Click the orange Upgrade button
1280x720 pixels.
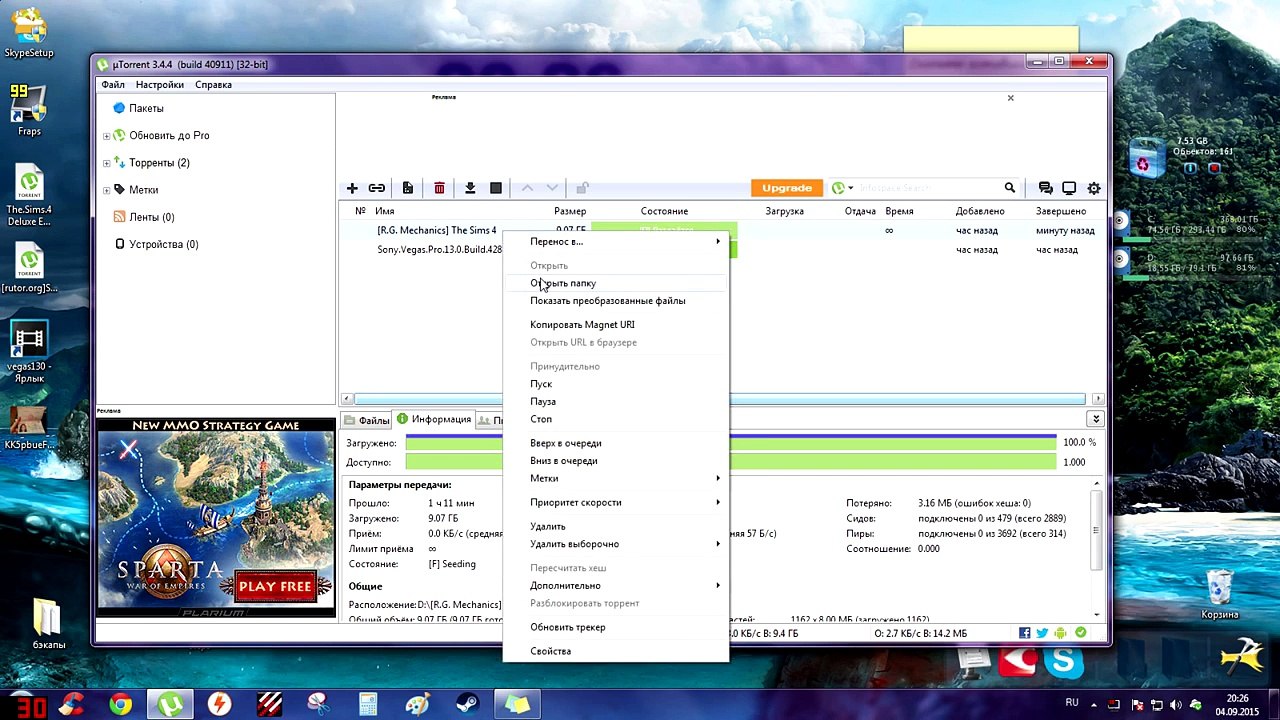[787, 188]
